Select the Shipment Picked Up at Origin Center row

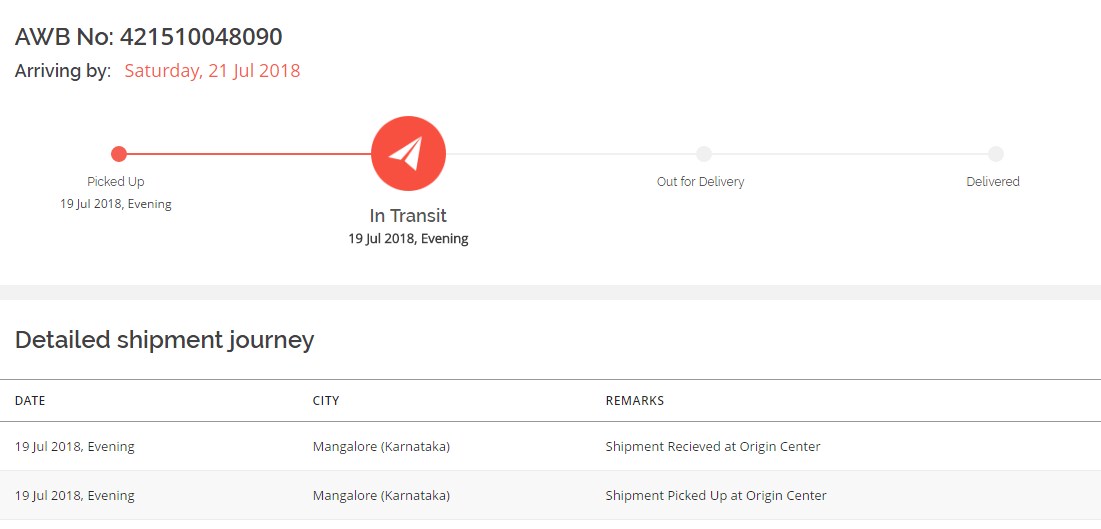550,495
